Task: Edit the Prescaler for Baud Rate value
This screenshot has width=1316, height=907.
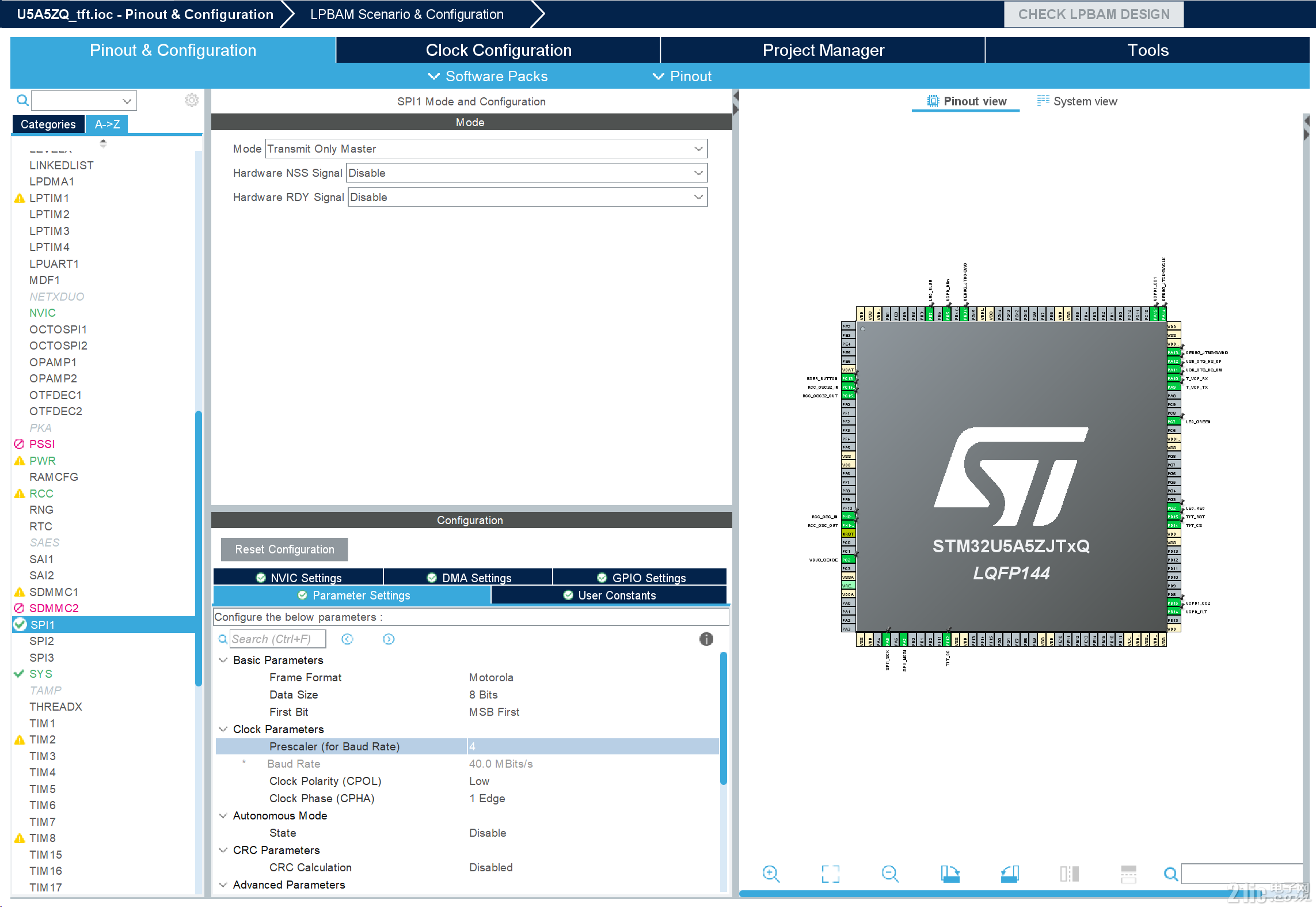Action: pos(592,746)
